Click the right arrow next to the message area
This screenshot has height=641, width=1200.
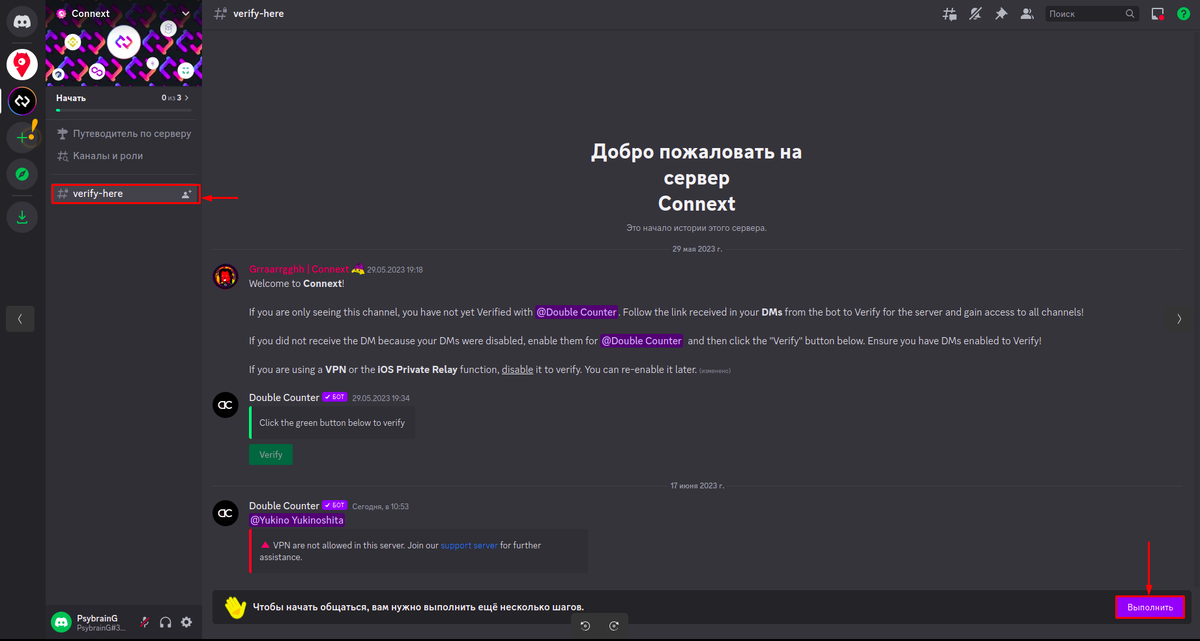pos(1179,319)
